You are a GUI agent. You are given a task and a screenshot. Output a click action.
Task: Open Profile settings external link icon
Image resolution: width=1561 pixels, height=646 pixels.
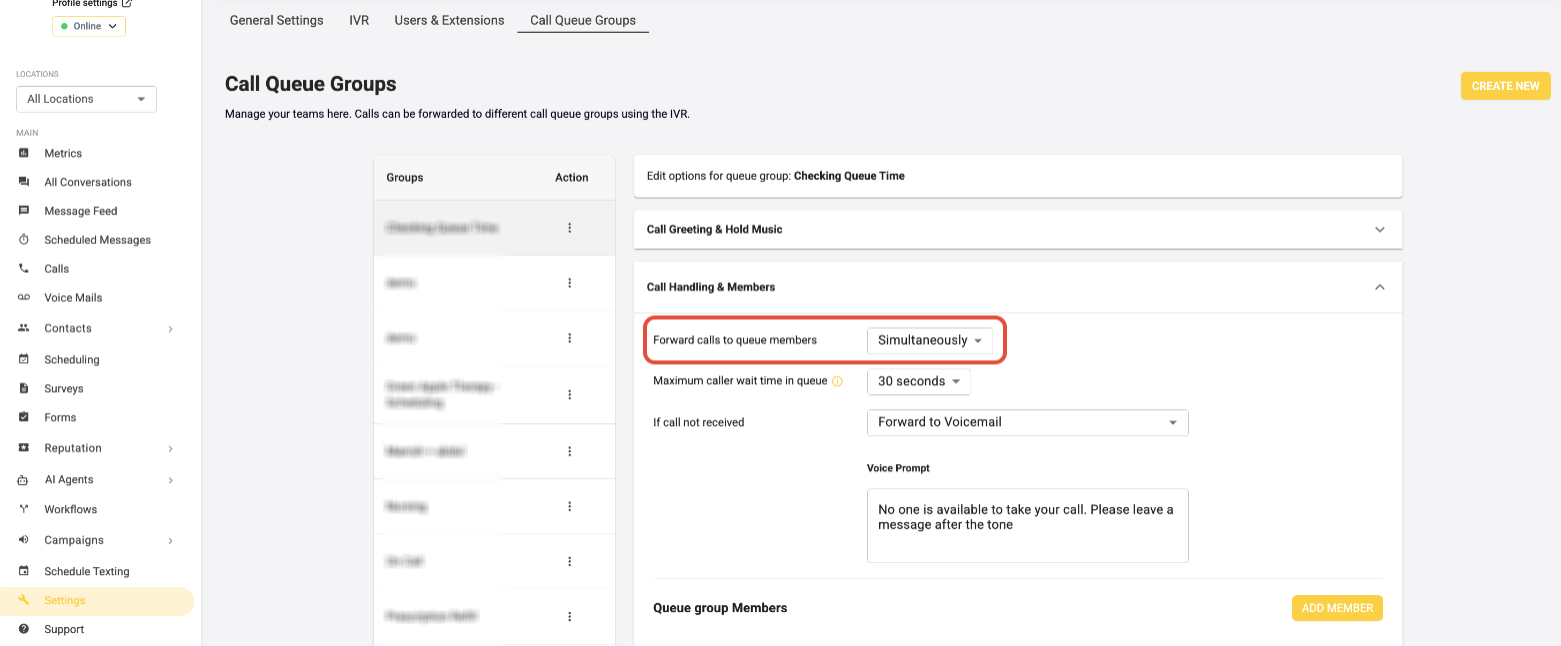point(126,4)
